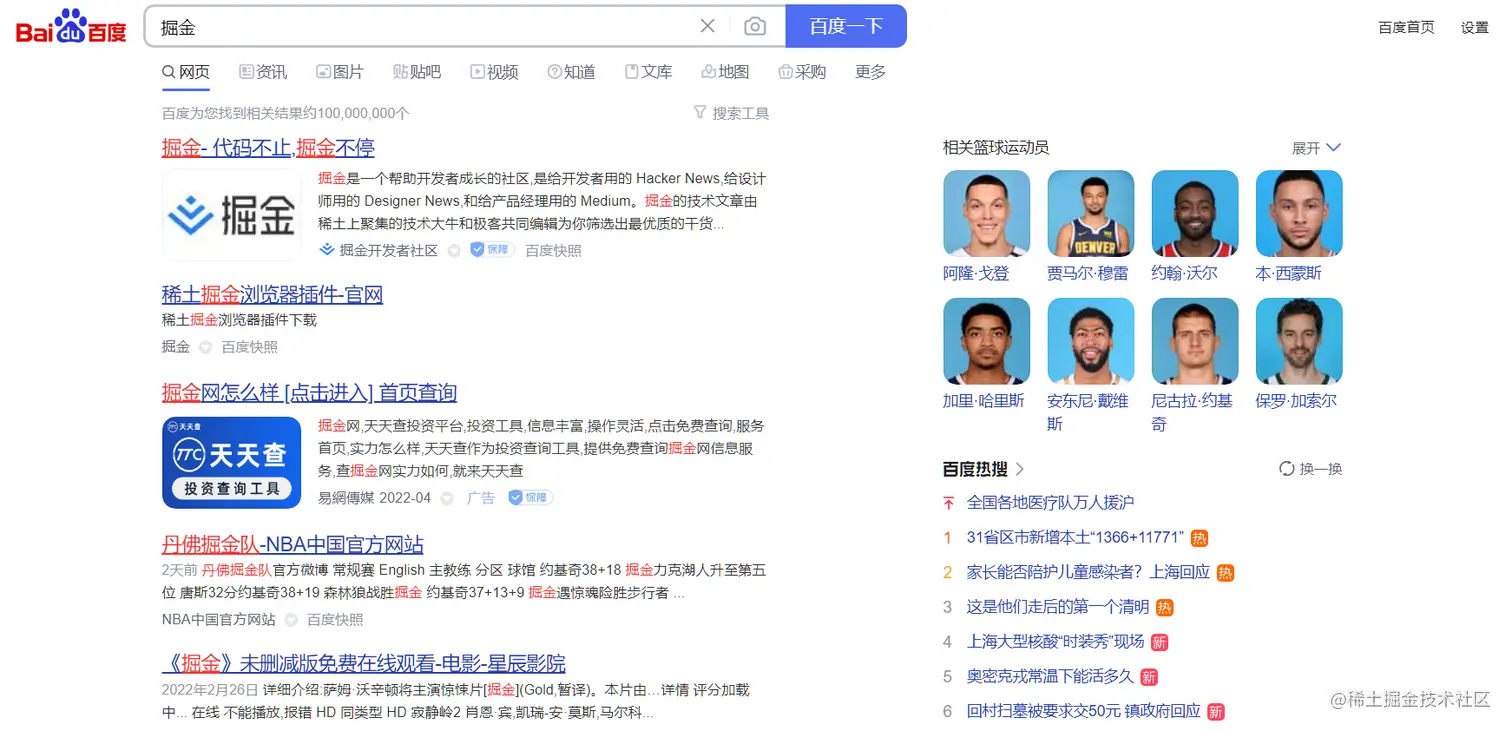Open hot topic 上海大型核酸"时装秀"现场
The image size is (1512, 731).
tap(1055, 641)
